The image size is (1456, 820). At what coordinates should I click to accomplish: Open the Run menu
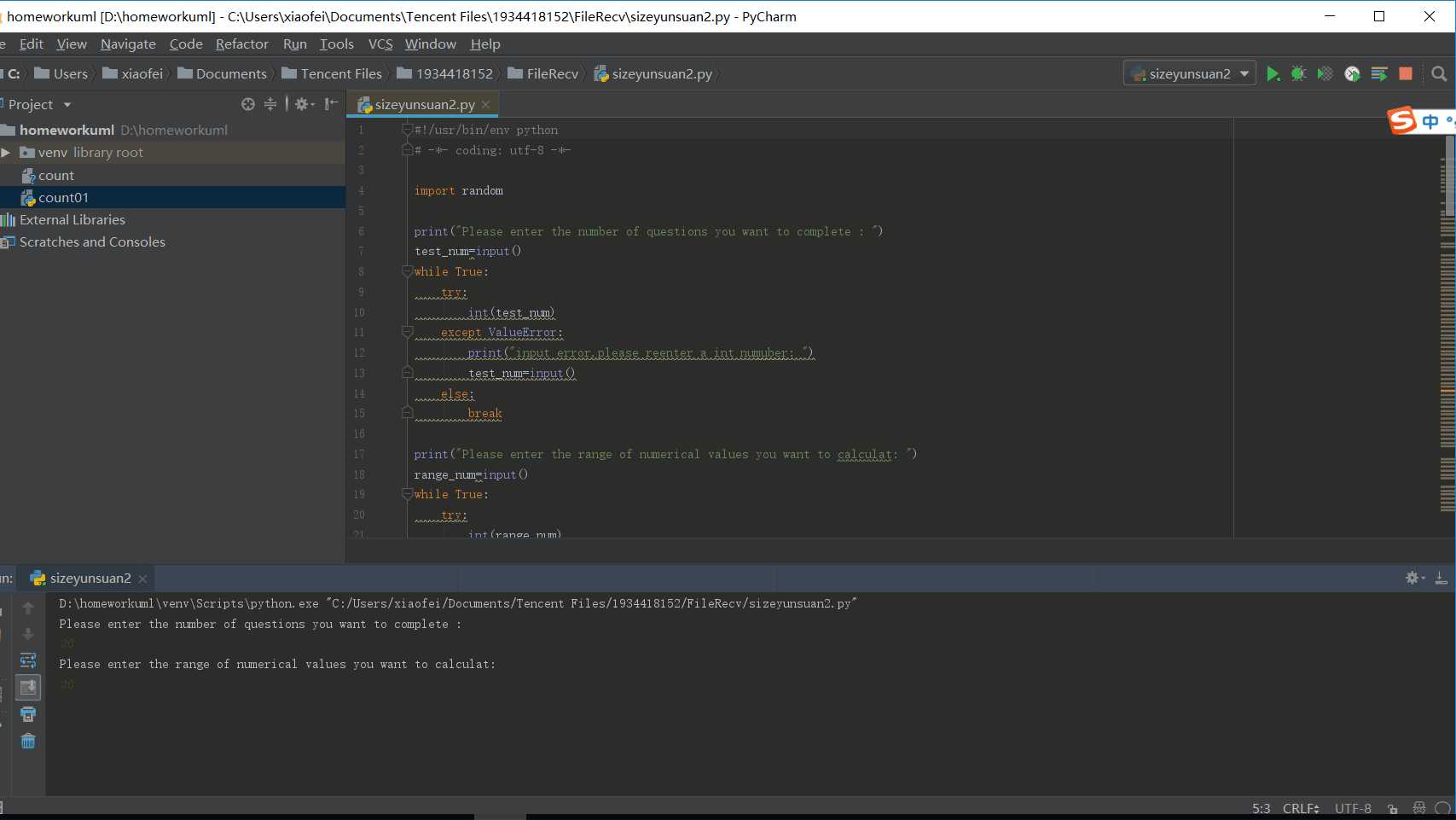coord(295,44)
